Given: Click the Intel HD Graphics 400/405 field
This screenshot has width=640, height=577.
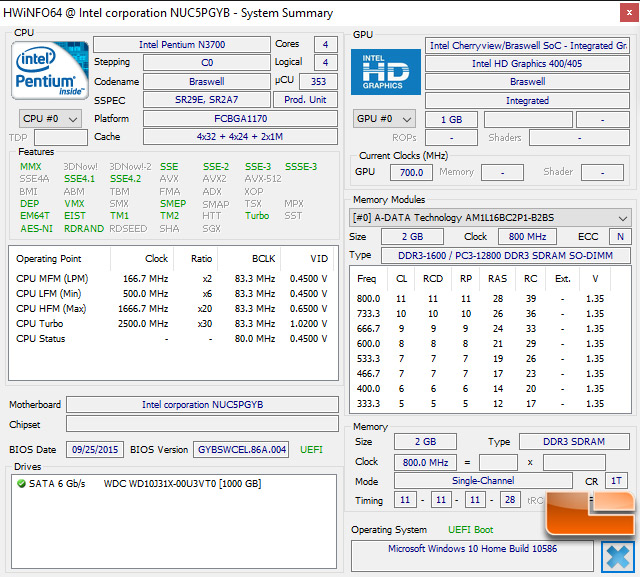Looking at the screenshot, I should tap(527, 64).
